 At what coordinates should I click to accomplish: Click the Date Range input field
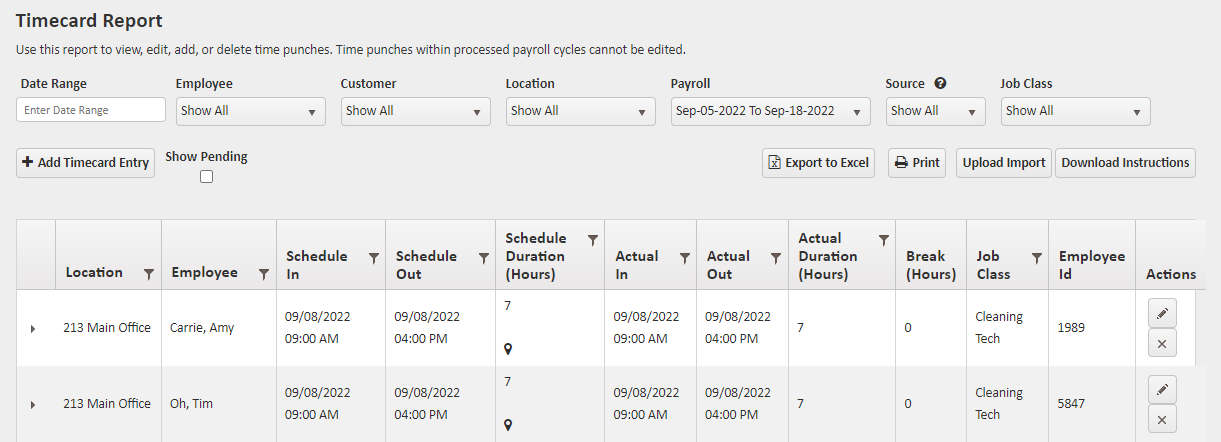91,110
